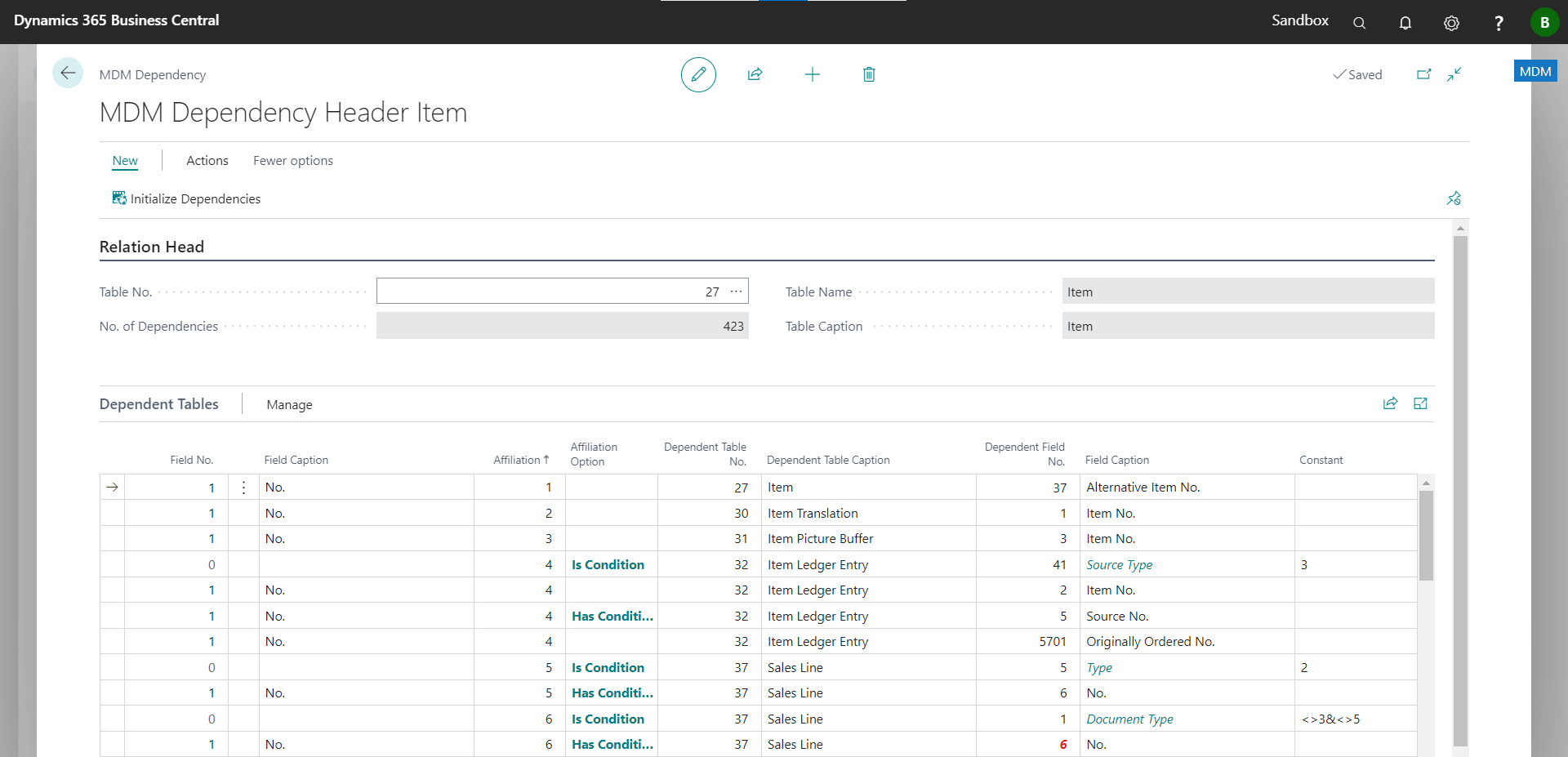
Task: Click Dependent Table Caption column header
Action: pyautogui.click(x=828, y=461)
